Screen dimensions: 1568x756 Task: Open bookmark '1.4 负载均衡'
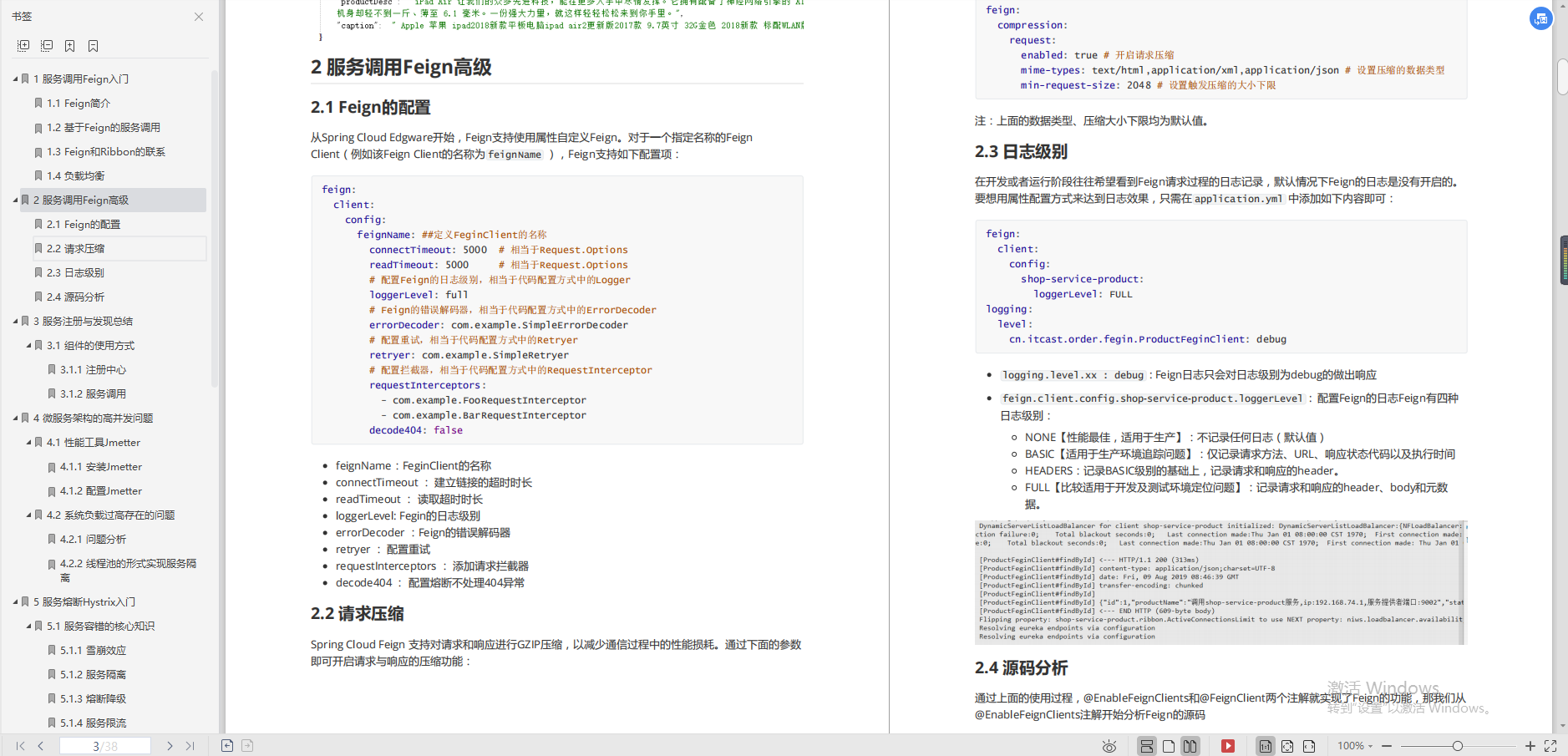click(76, 175)
